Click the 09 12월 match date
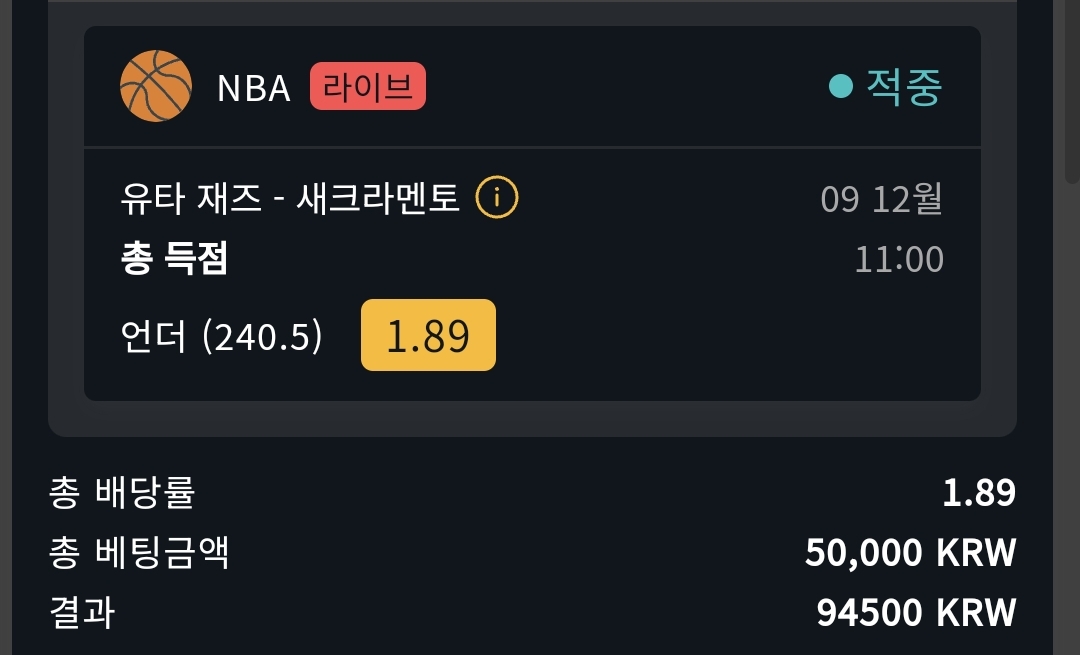 coord(881,199)
